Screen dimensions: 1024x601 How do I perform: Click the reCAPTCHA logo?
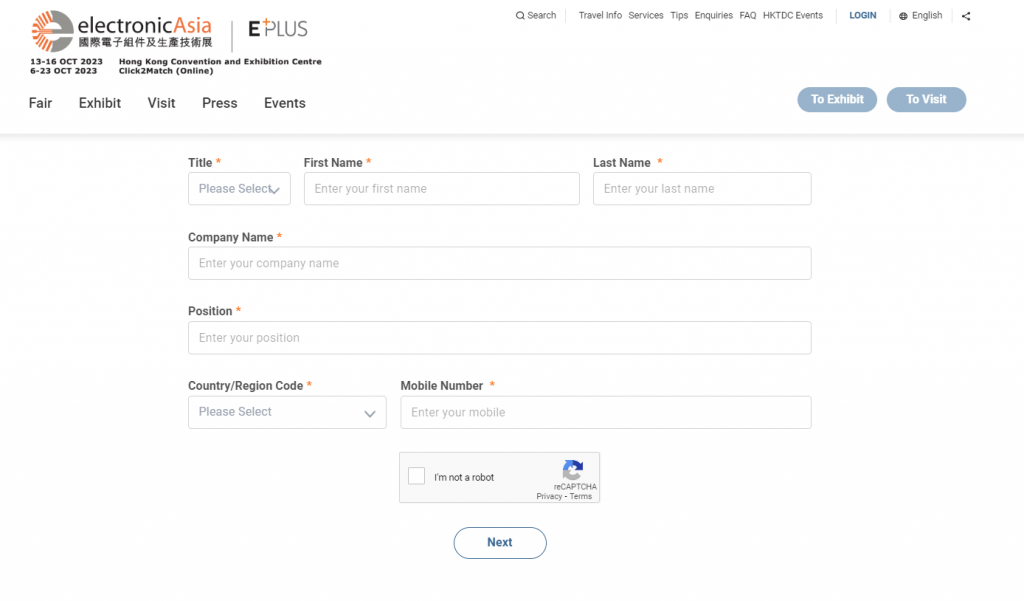(x=573, y=470)
